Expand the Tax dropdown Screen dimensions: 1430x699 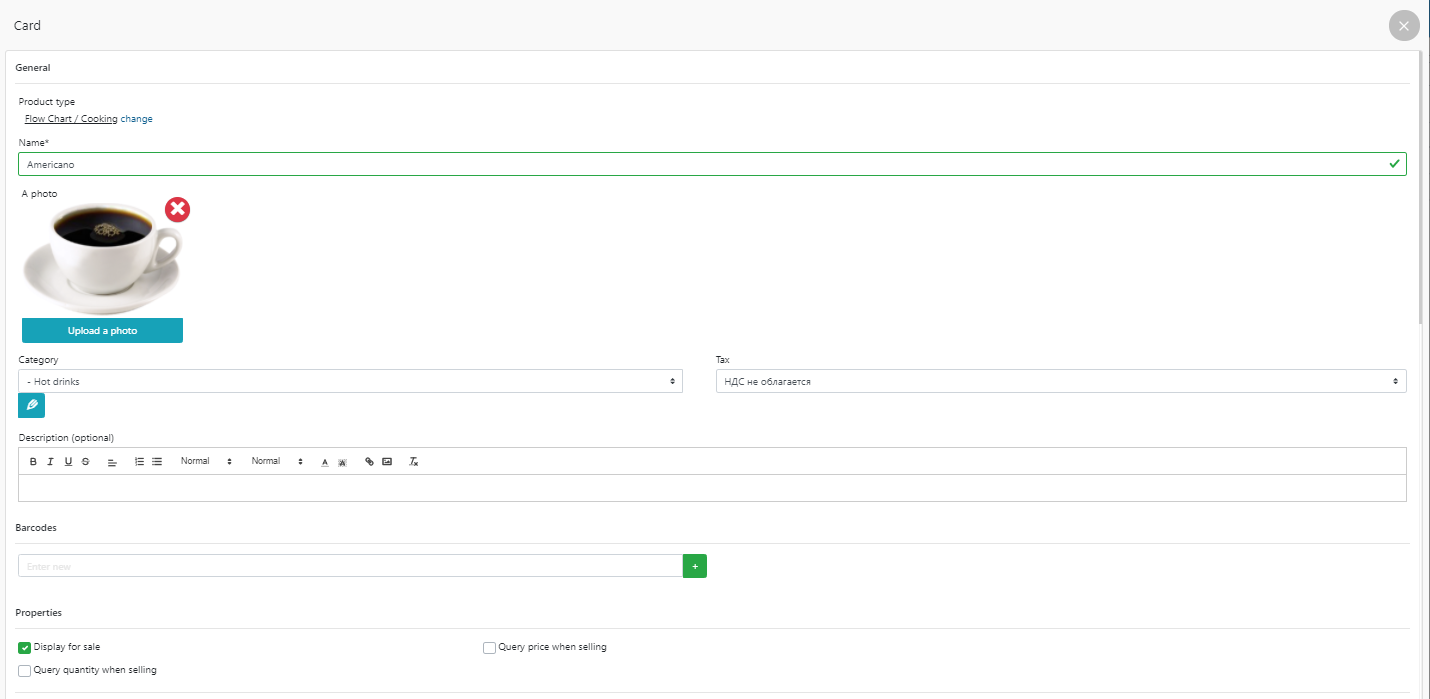click(1060, 382)
